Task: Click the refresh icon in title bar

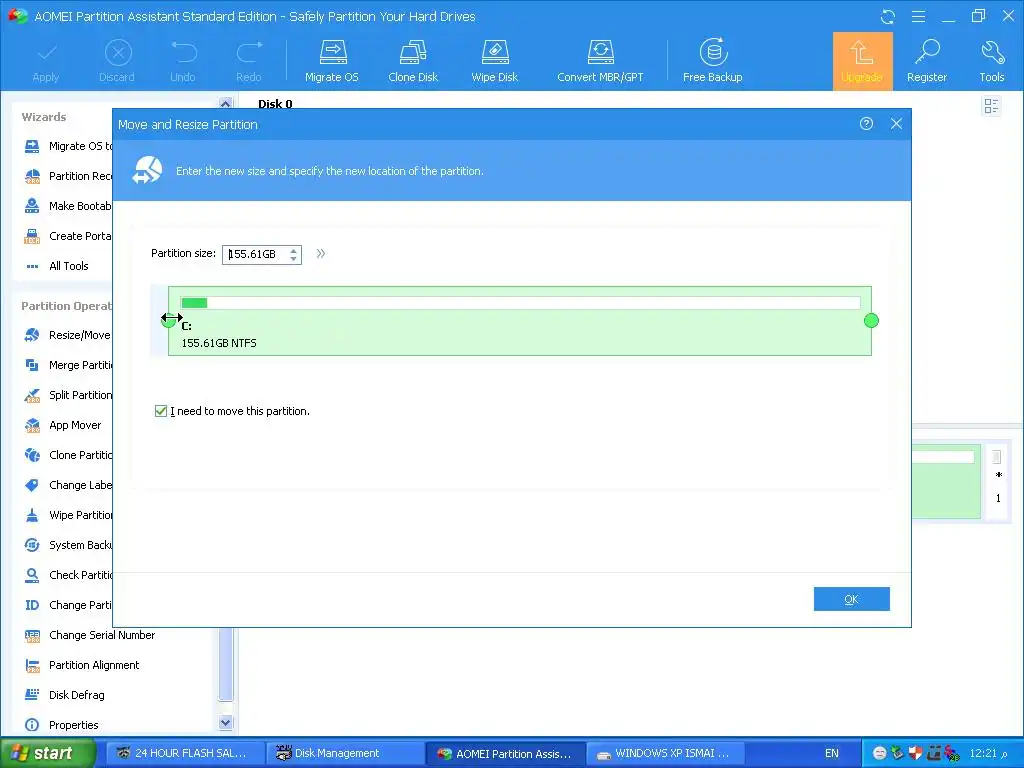Action: (x=888, y=17)
